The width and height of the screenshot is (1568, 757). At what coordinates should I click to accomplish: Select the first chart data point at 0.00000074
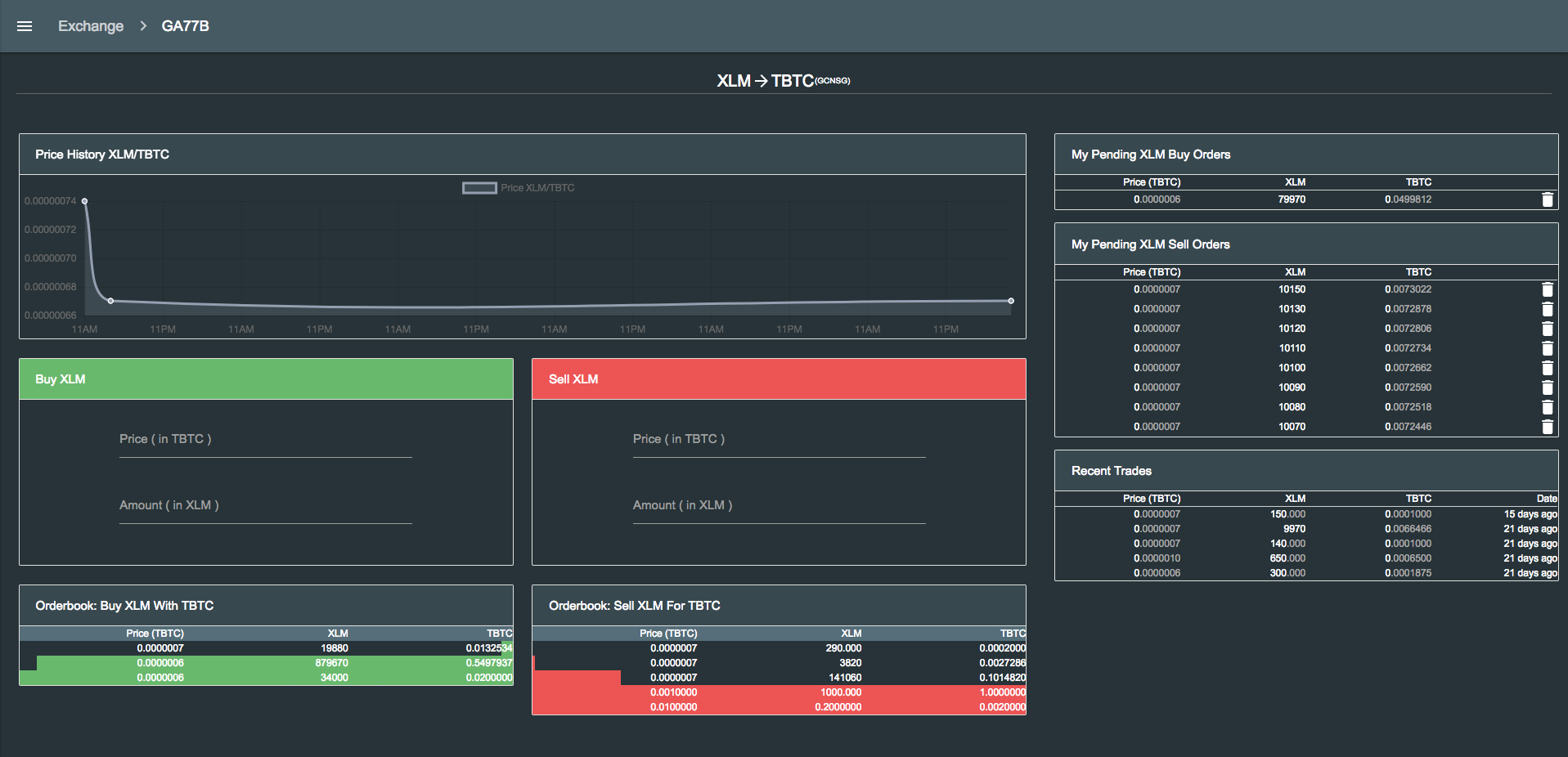[84, 201]
